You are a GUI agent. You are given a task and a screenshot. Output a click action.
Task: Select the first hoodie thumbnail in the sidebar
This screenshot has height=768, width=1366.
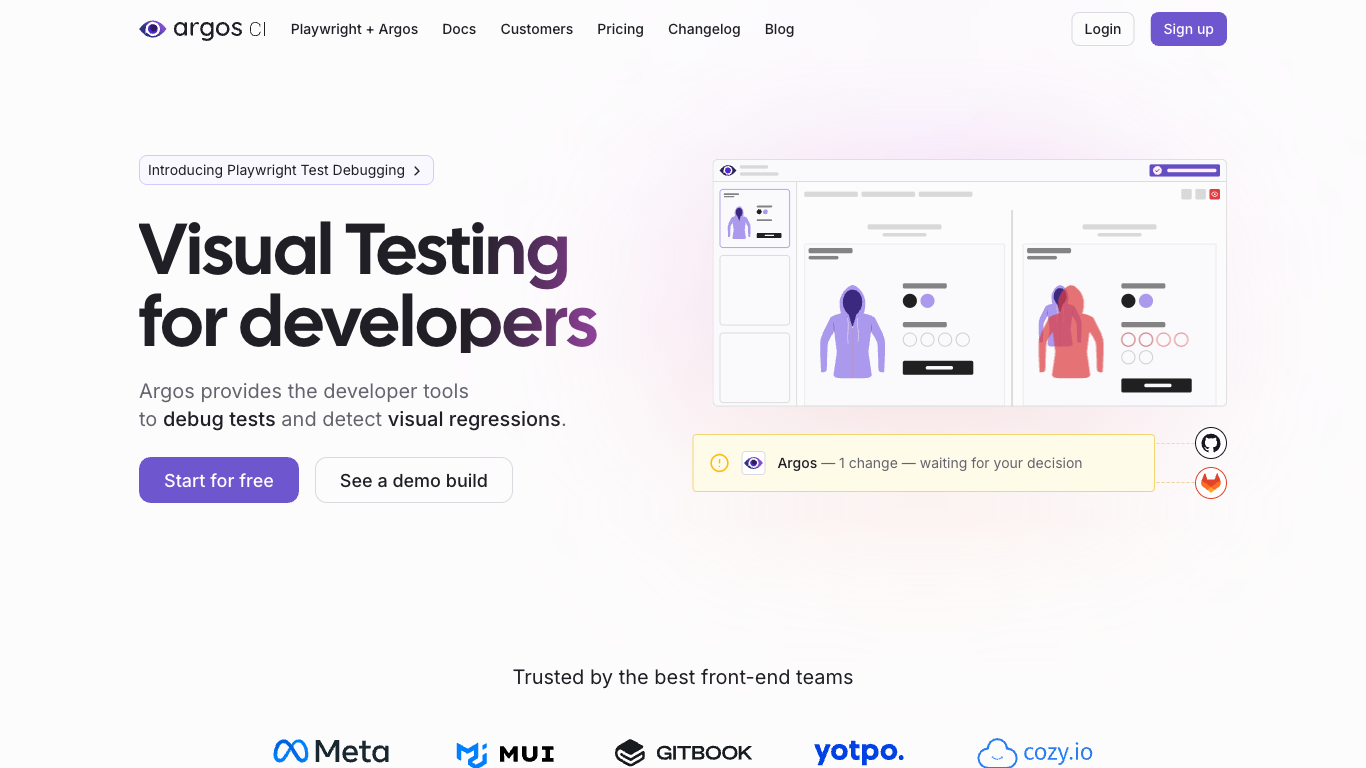pyautogui.click(x=755, y=218)
